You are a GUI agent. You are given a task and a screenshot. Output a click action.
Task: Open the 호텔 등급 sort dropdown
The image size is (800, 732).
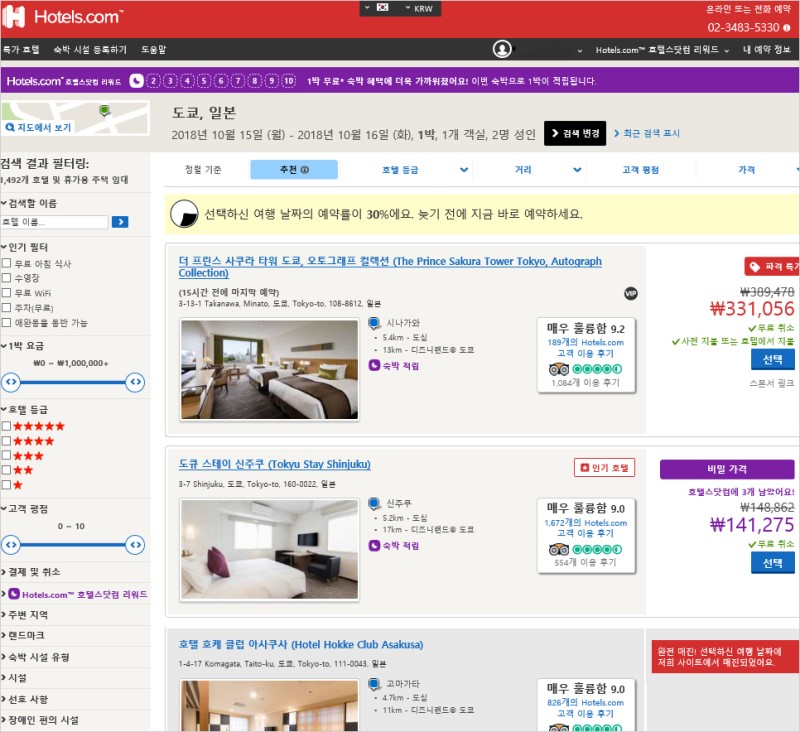[424, 170]
